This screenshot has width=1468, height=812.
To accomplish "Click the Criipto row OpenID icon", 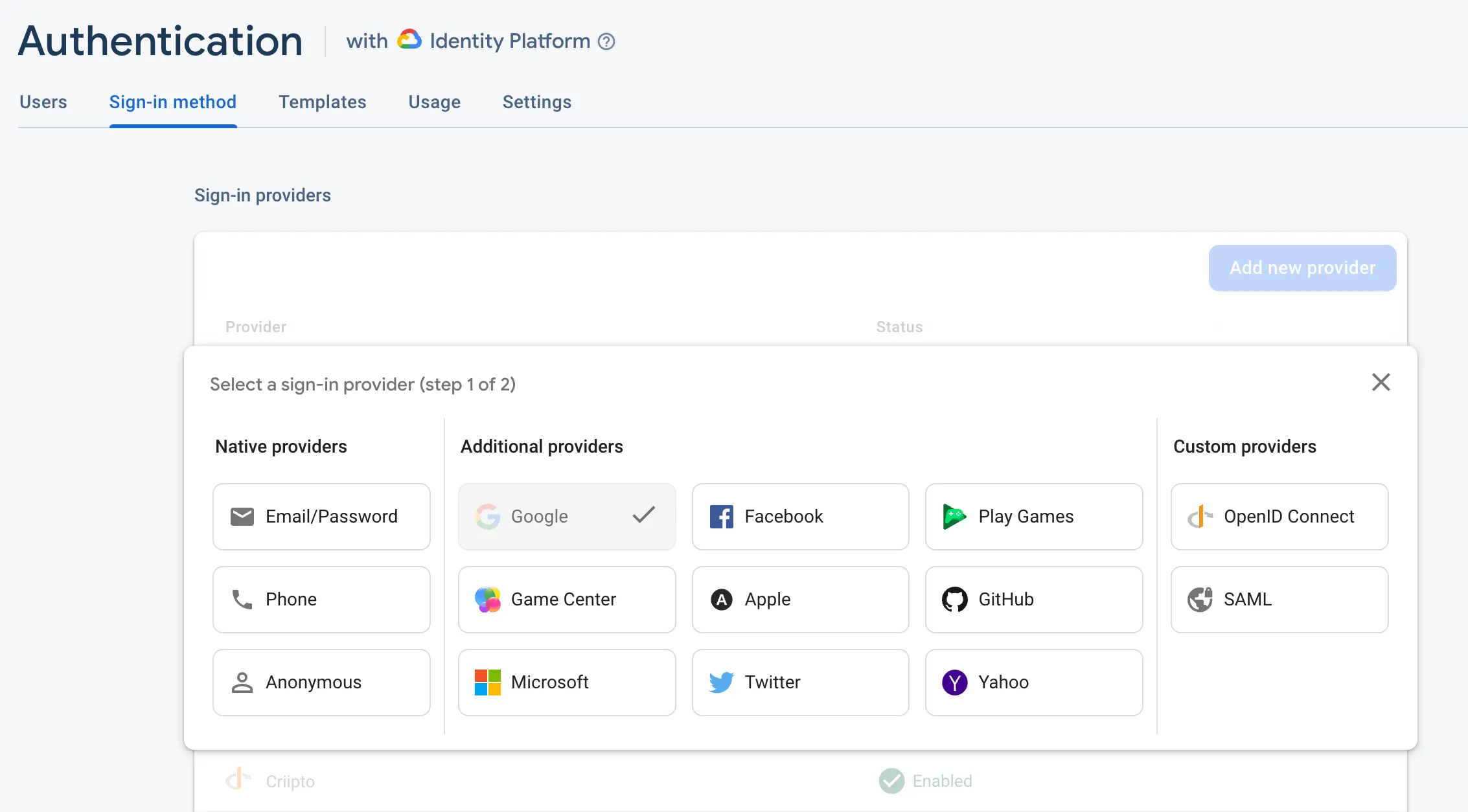I will tap(238, 779).
